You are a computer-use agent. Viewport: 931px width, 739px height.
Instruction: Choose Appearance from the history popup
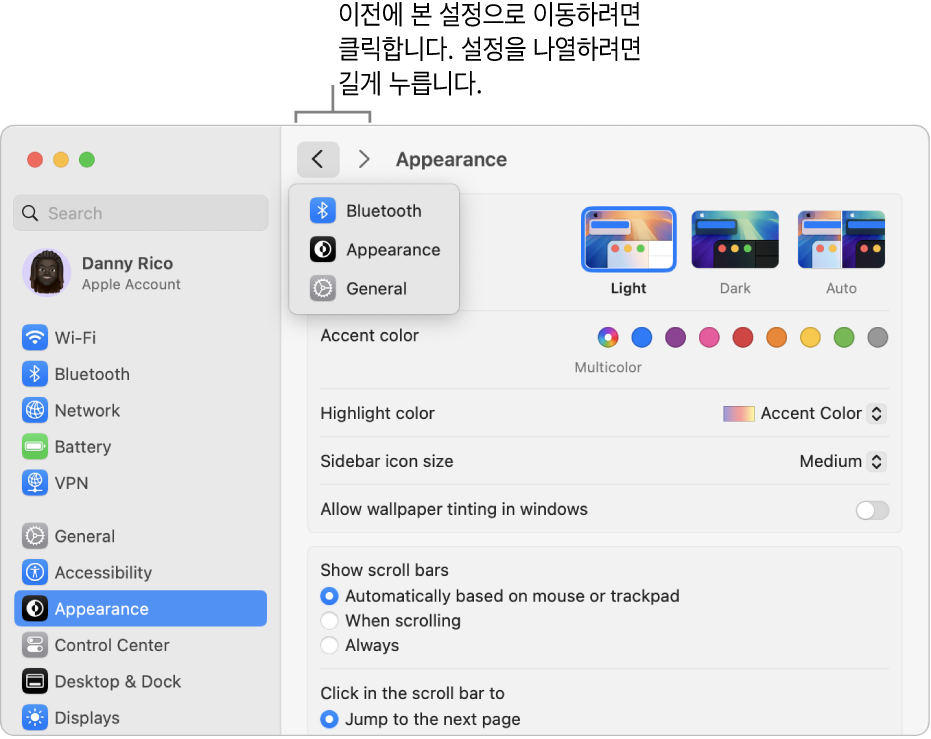374,250
